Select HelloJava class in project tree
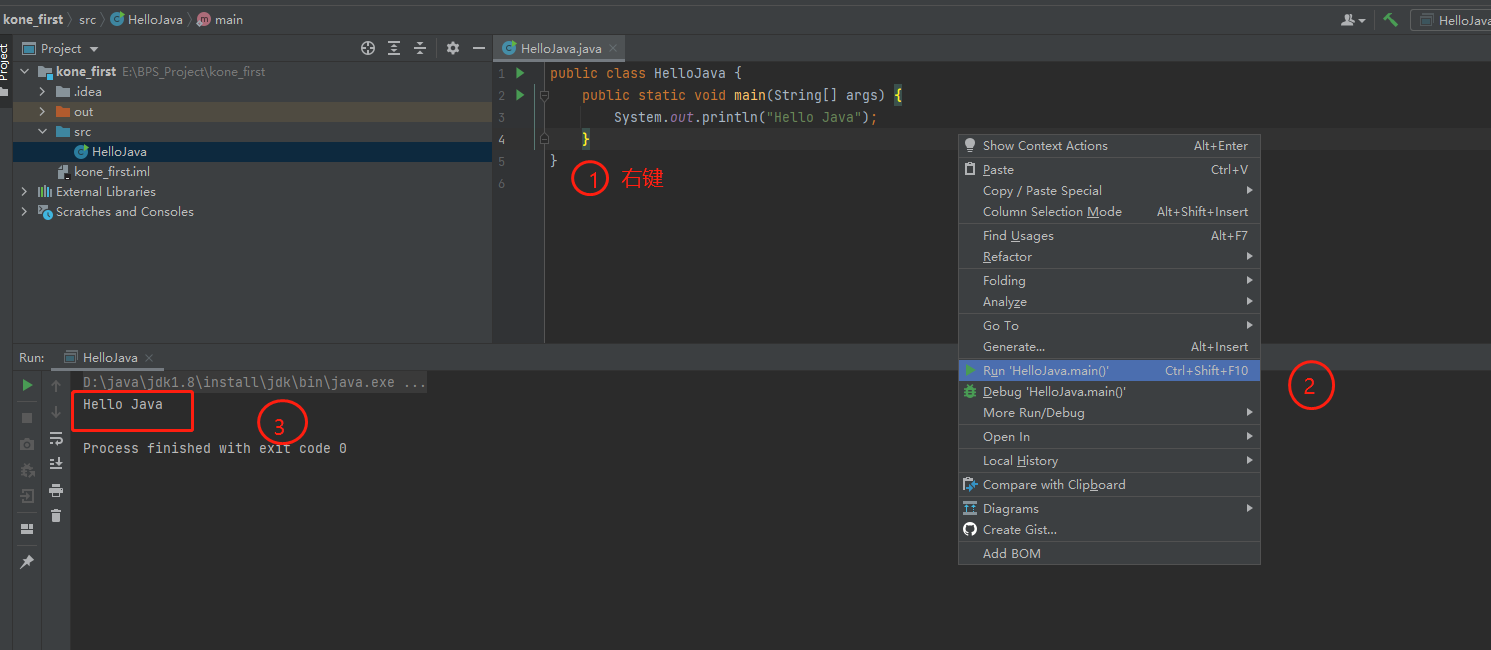Image resolution: width=1491 pixels, height=650 pixels. click(119, 152)
